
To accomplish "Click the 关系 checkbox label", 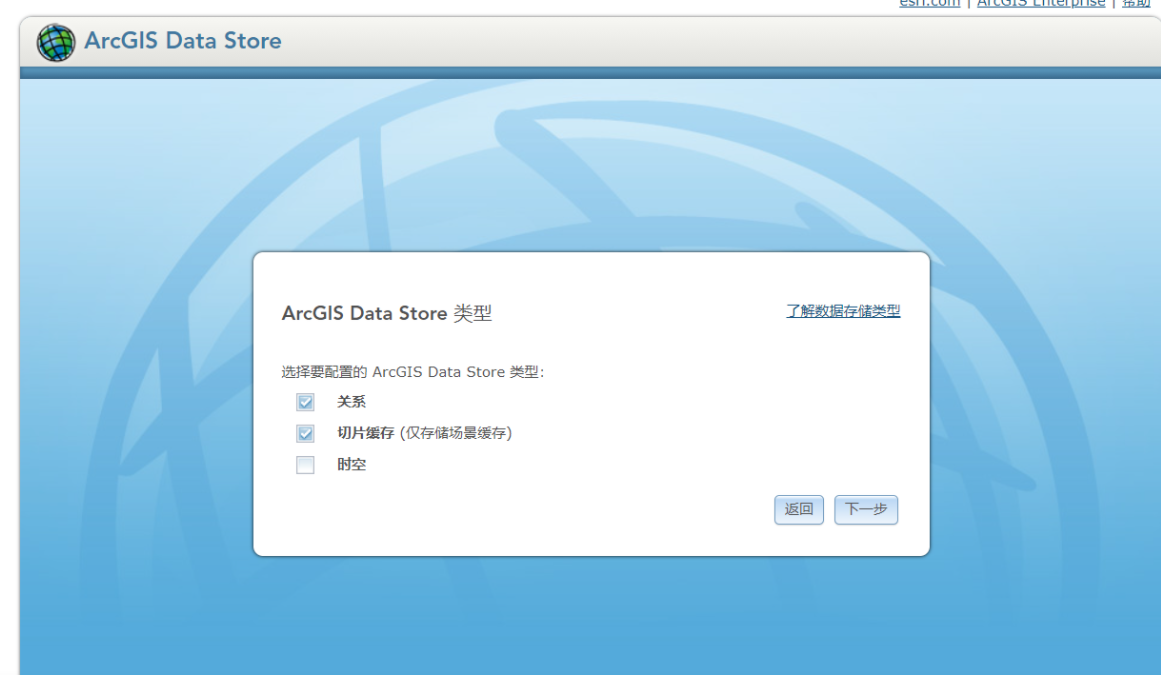I will pos(354,401).
